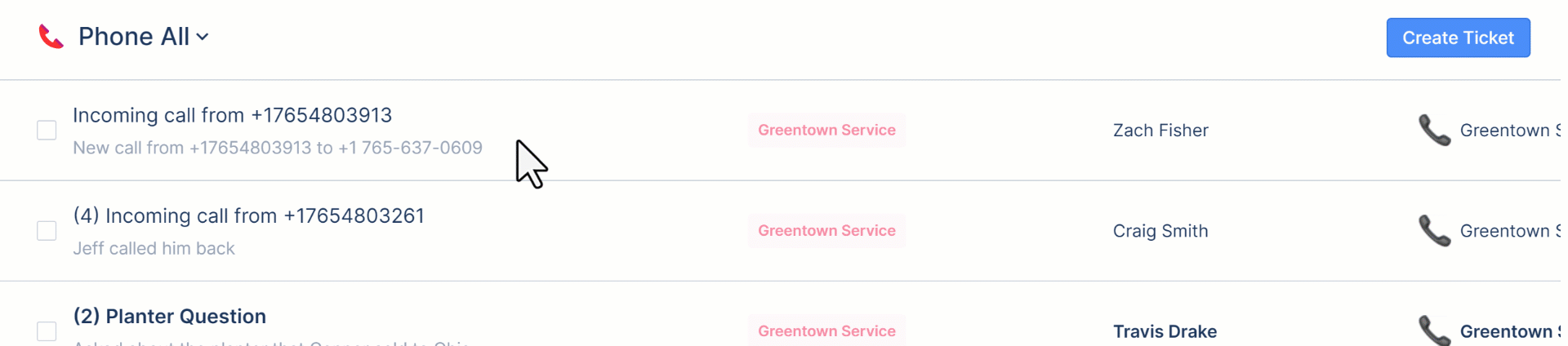Check the Planter Question ticket checkbox
This screenshot has height=346, width=1568.
(47, 330)
